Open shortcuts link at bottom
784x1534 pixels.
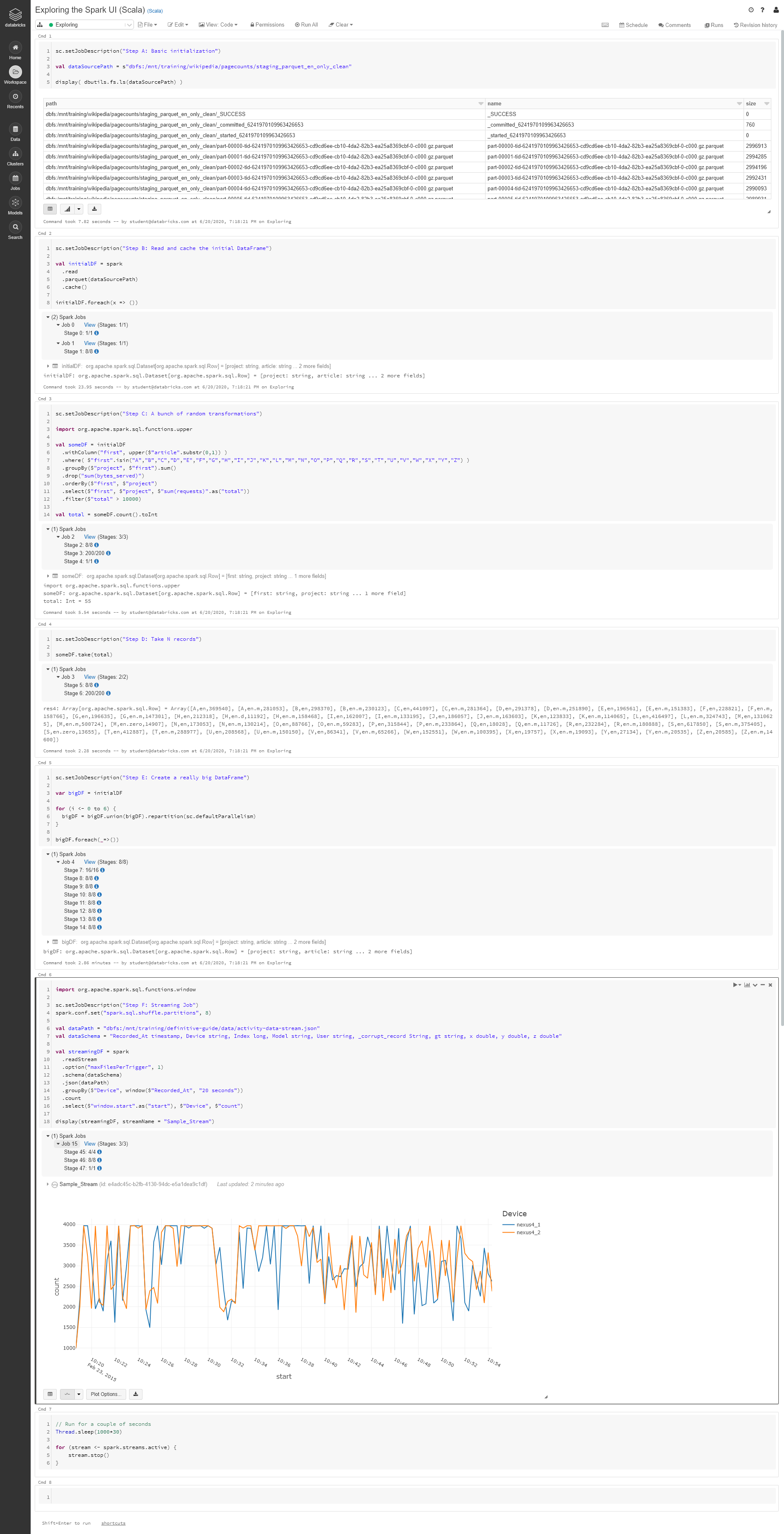[113, 1523]
